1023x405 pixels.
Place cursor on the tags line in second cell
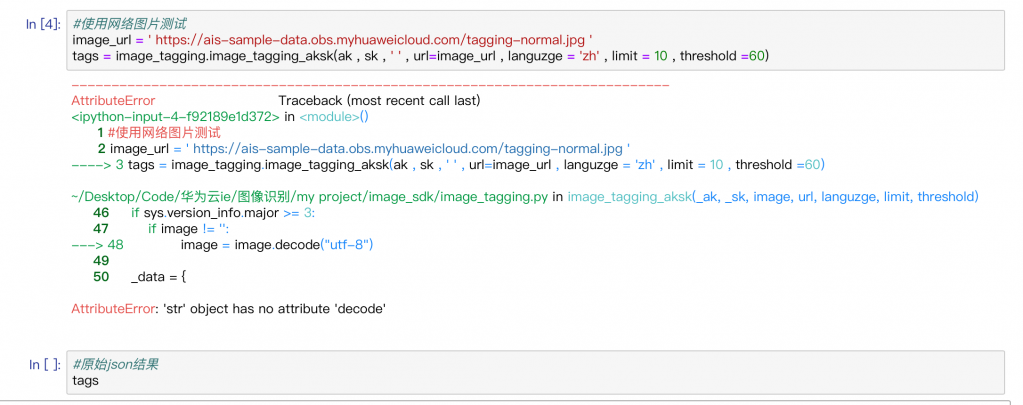pyautogui.click(x=86, y=381)
